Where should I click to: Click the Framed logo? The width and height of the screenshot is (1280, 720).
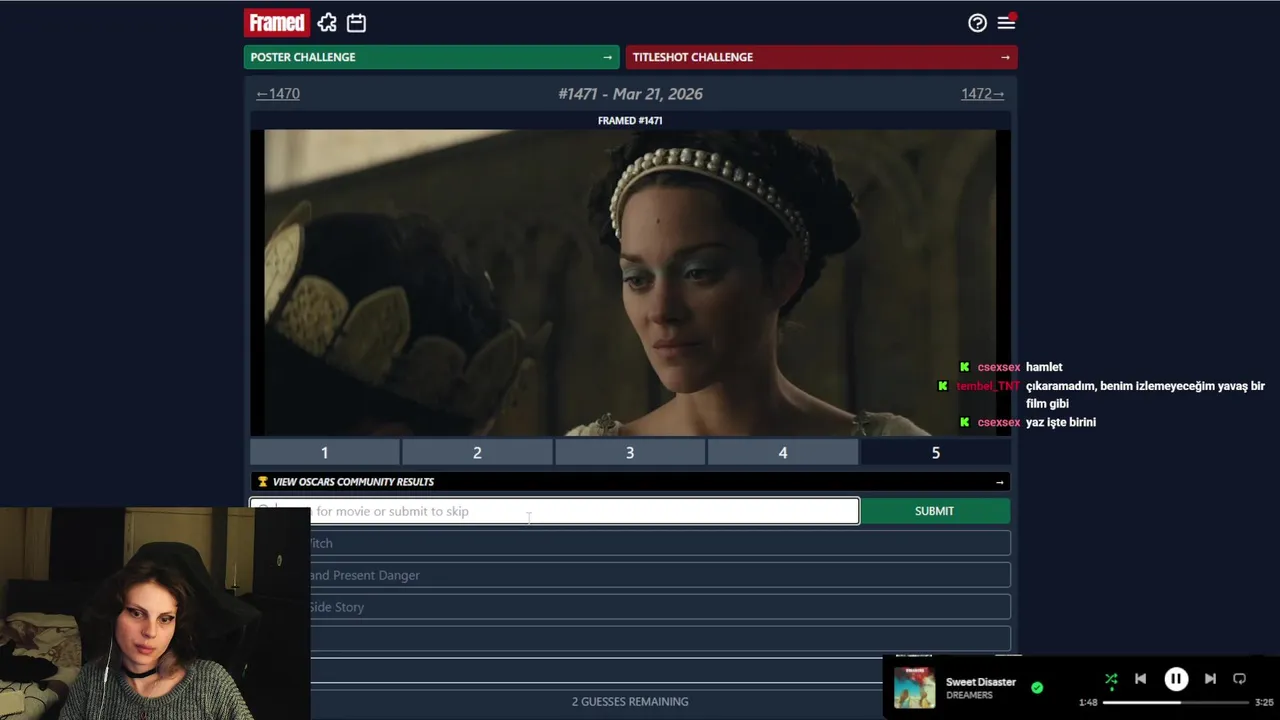tap(277, 22)
